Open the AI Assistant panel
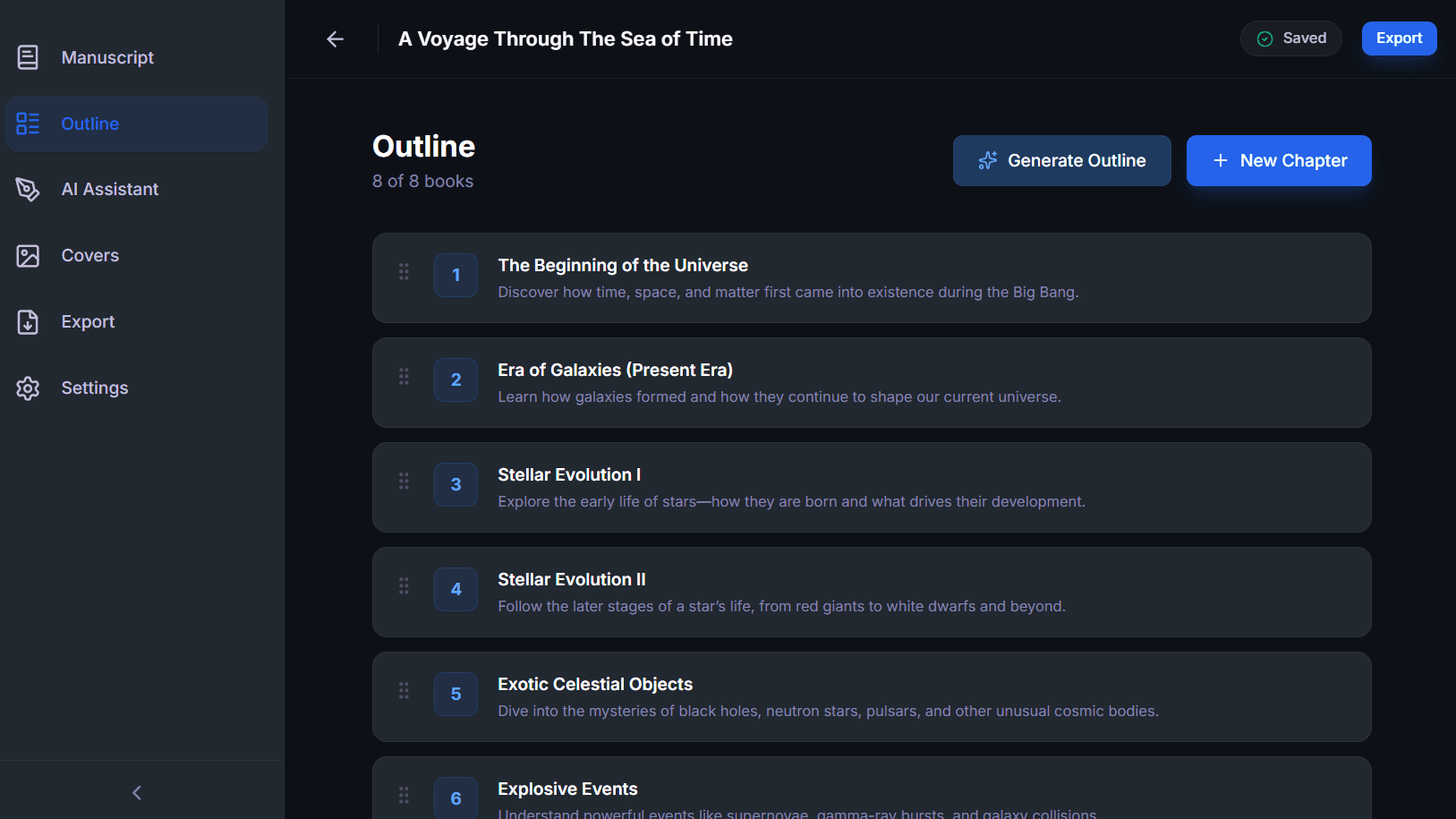The width and height of the screenshot is (1456, 819). (136, 189)
